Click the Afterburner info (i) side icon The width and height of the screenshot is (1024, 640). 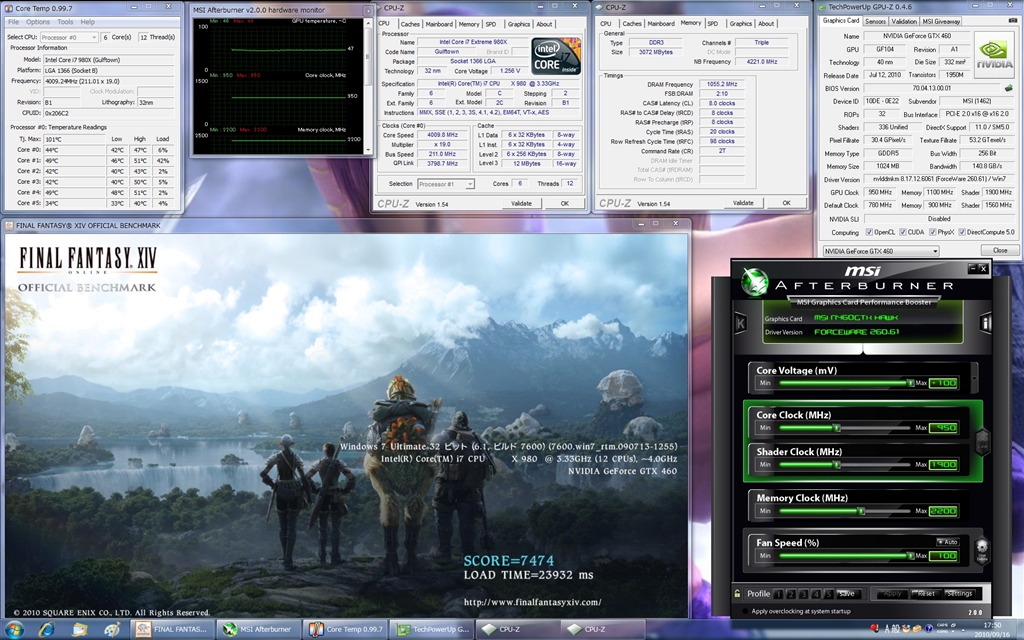point(986,323)
